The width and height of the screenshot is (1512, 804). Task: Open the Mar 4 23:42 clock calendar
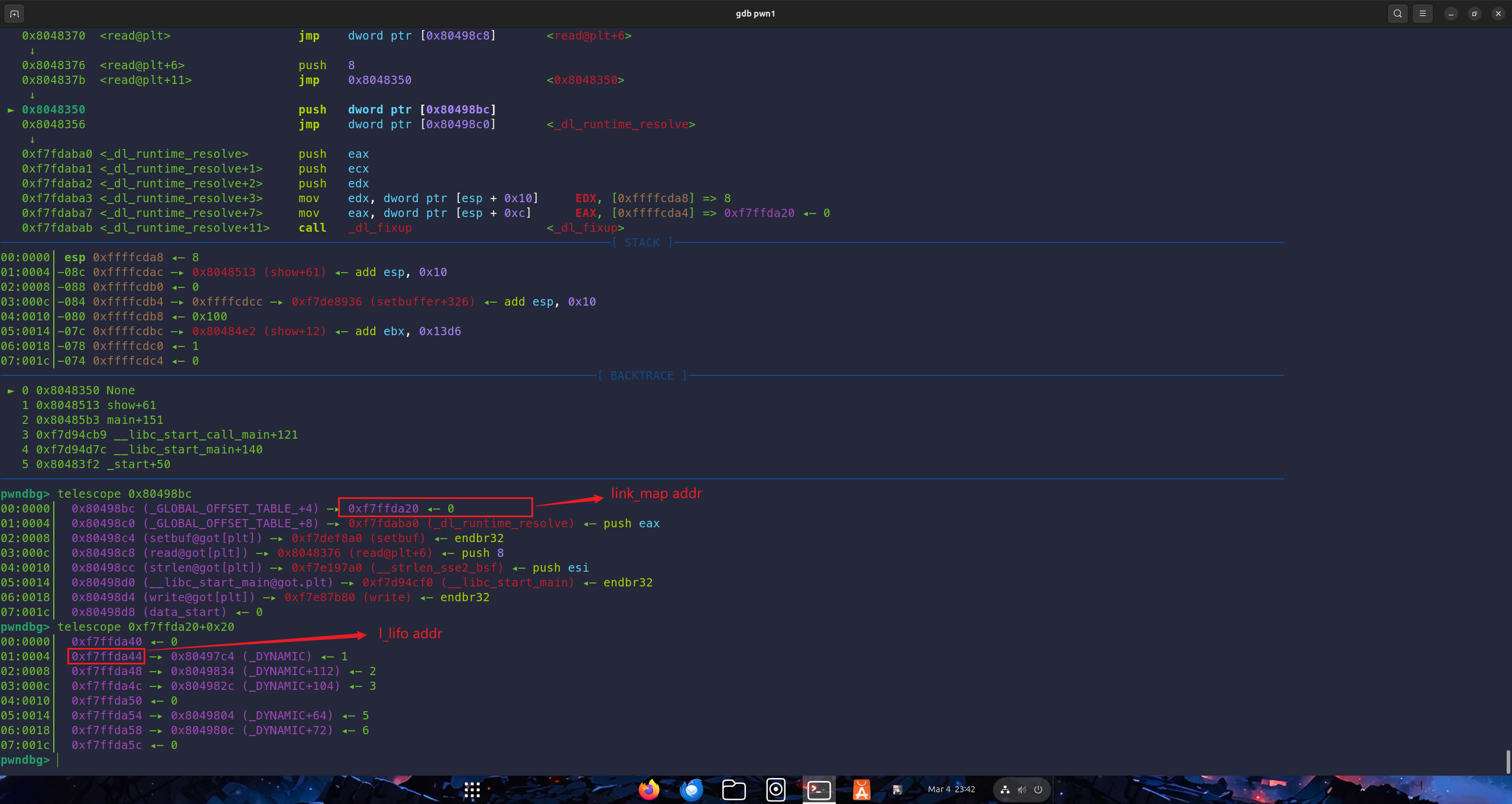pyautogui.click(x=951, y=789)
